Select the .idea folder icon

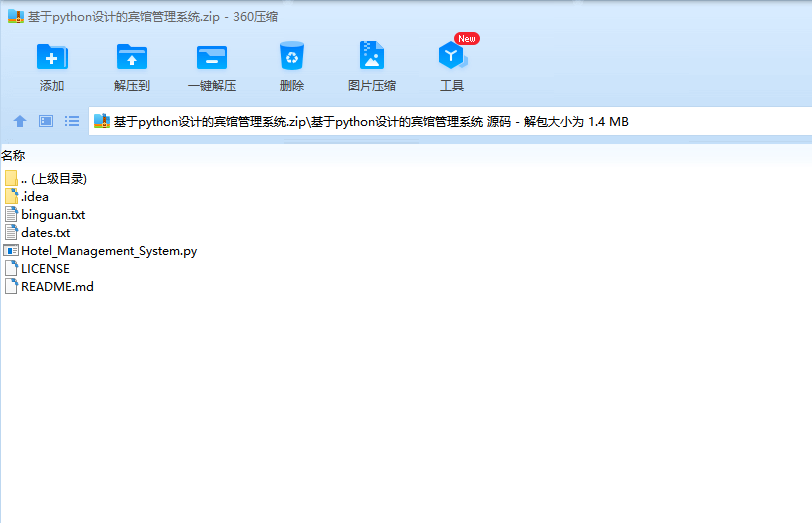[11, 196]
